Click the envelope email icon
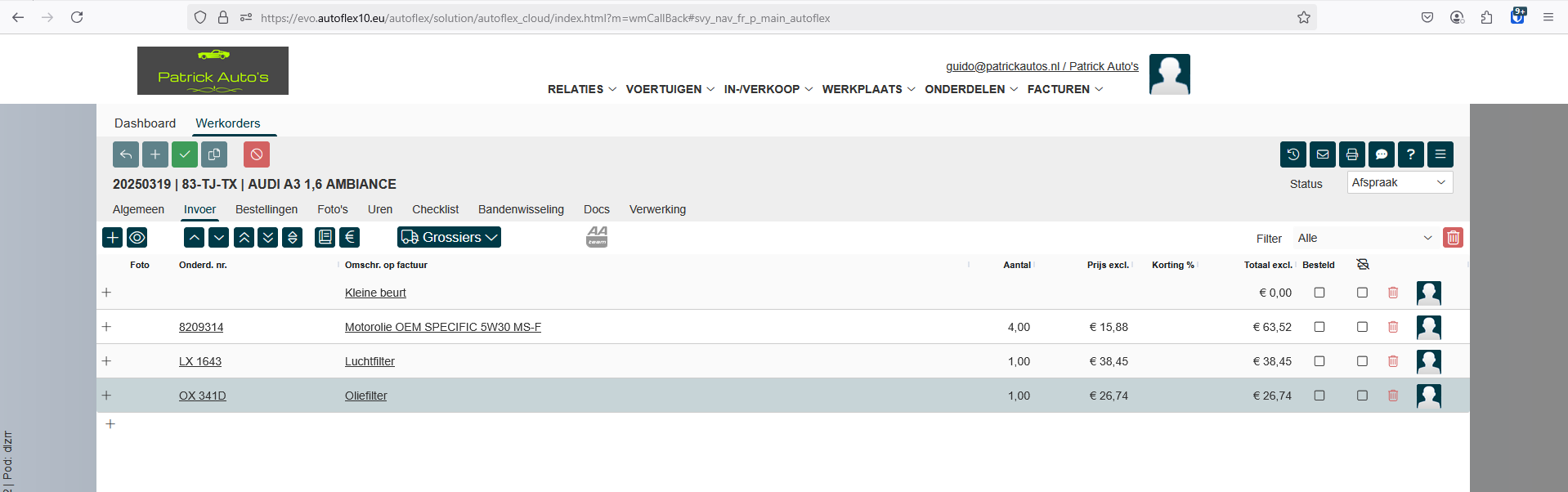The image size is (1568, 492). coord(1323,154)
